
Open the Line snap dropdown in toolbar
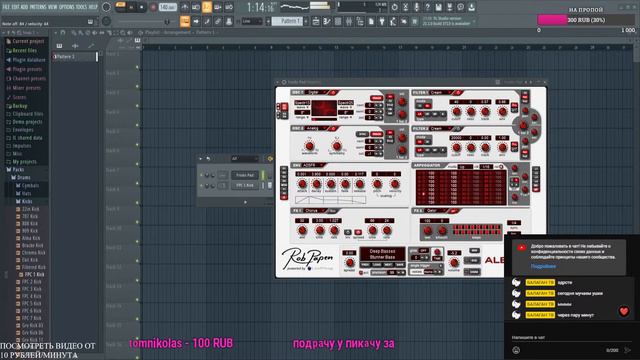click(252, 21)
